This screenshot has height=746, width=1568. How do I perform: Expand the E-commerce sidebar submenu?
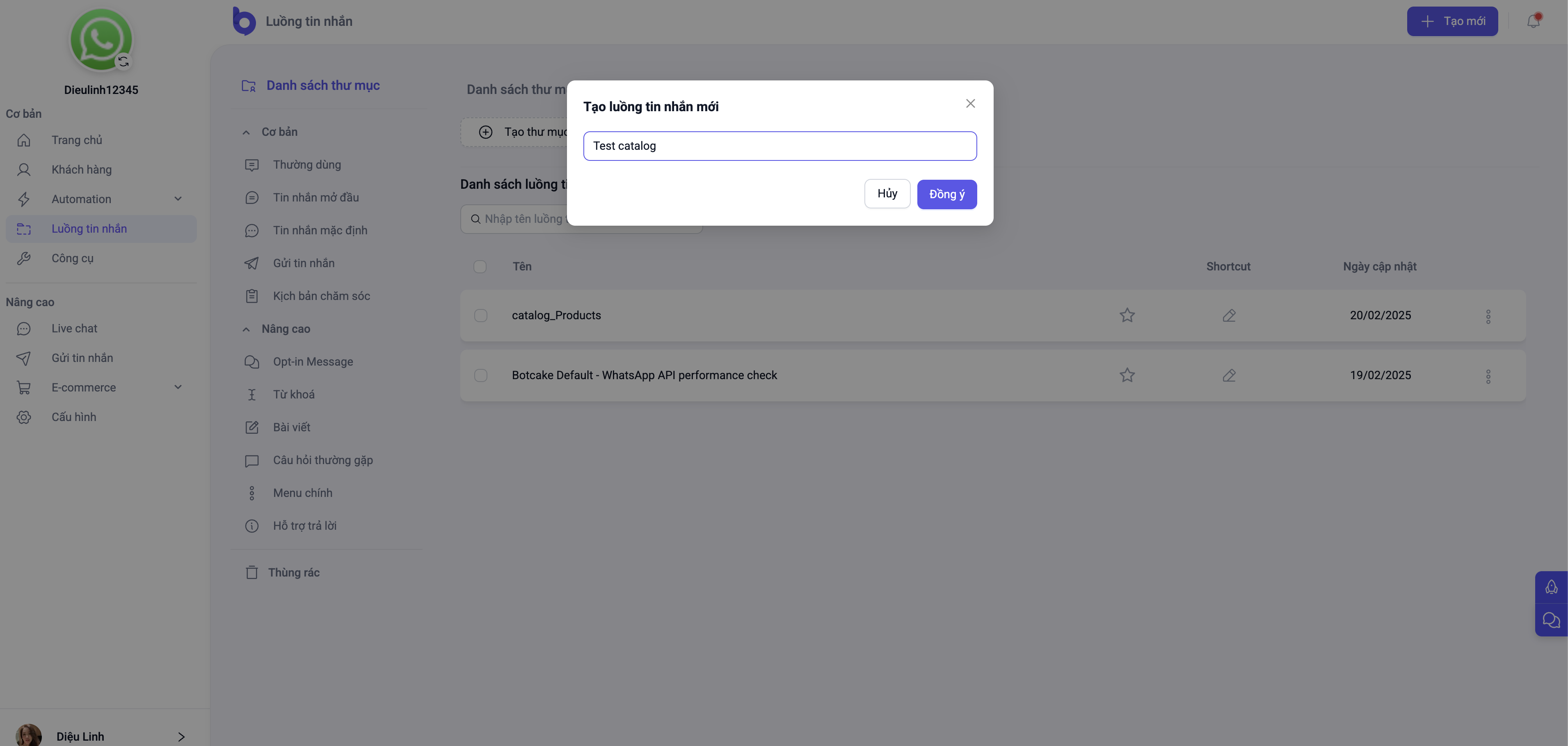[x=178, y=387]
